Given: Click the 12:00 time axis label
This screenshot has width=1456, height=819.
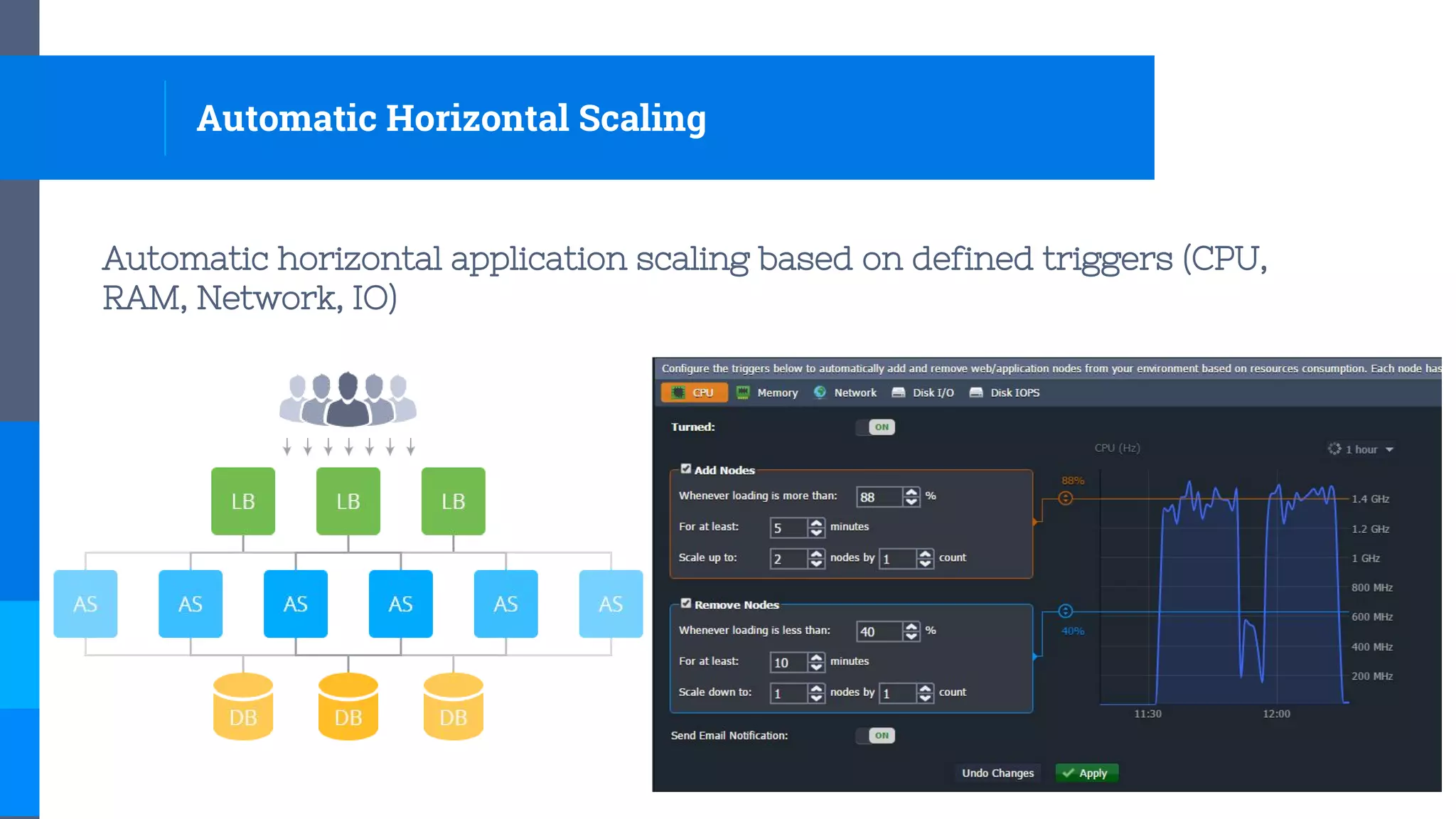Looking at the screenshot, I should pyautogui.click(x=1276, y=714).
